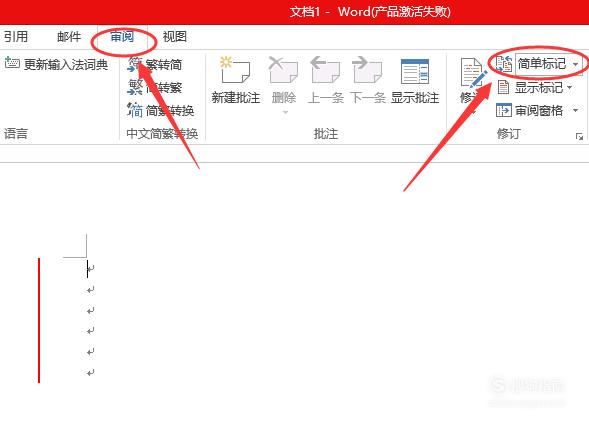
Task: Open the 邮件 ribbon tab
Action: click(x=69, y=36)
